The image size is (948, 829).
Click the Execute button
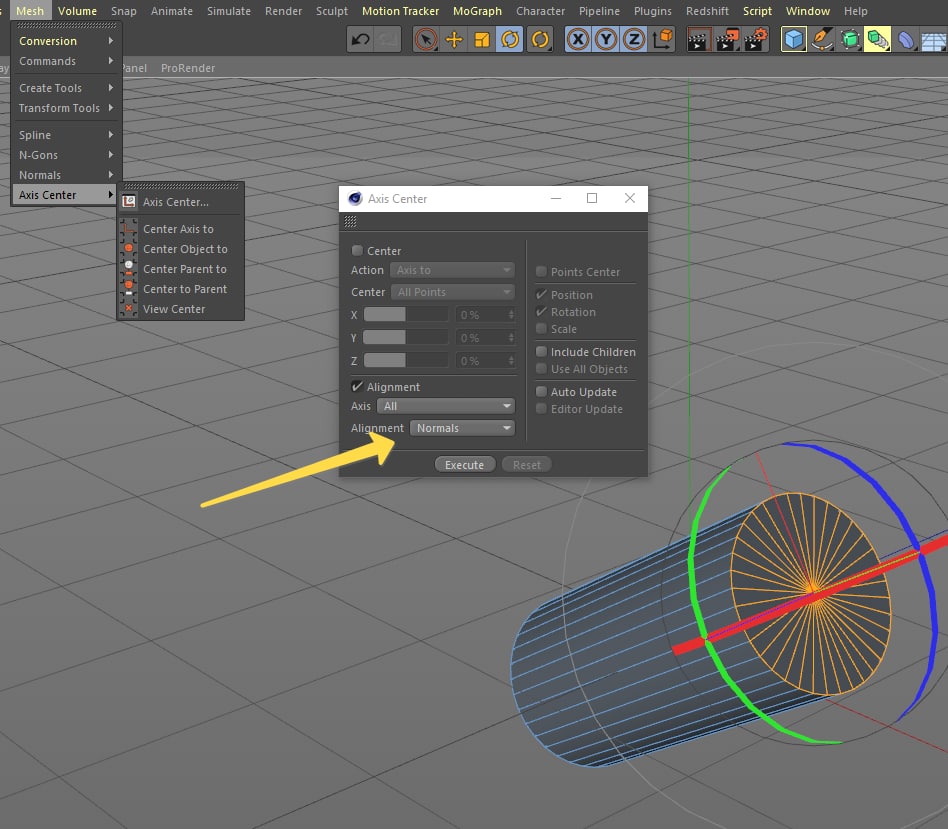coord(464,464)
